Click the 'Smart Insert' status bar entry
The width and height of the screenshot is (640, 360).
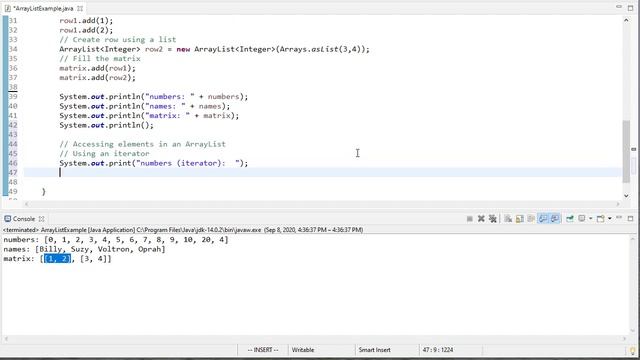pyautogui.click(x=374, y=350)
